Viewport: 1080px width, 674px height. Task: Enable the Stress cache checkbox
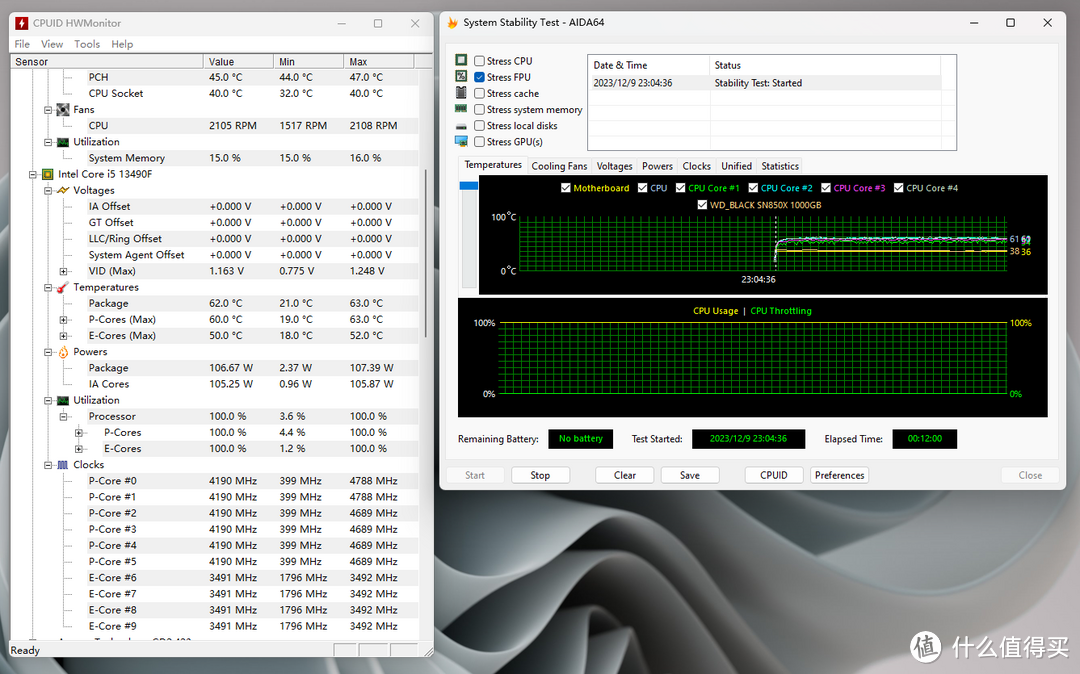click(479, 93)
